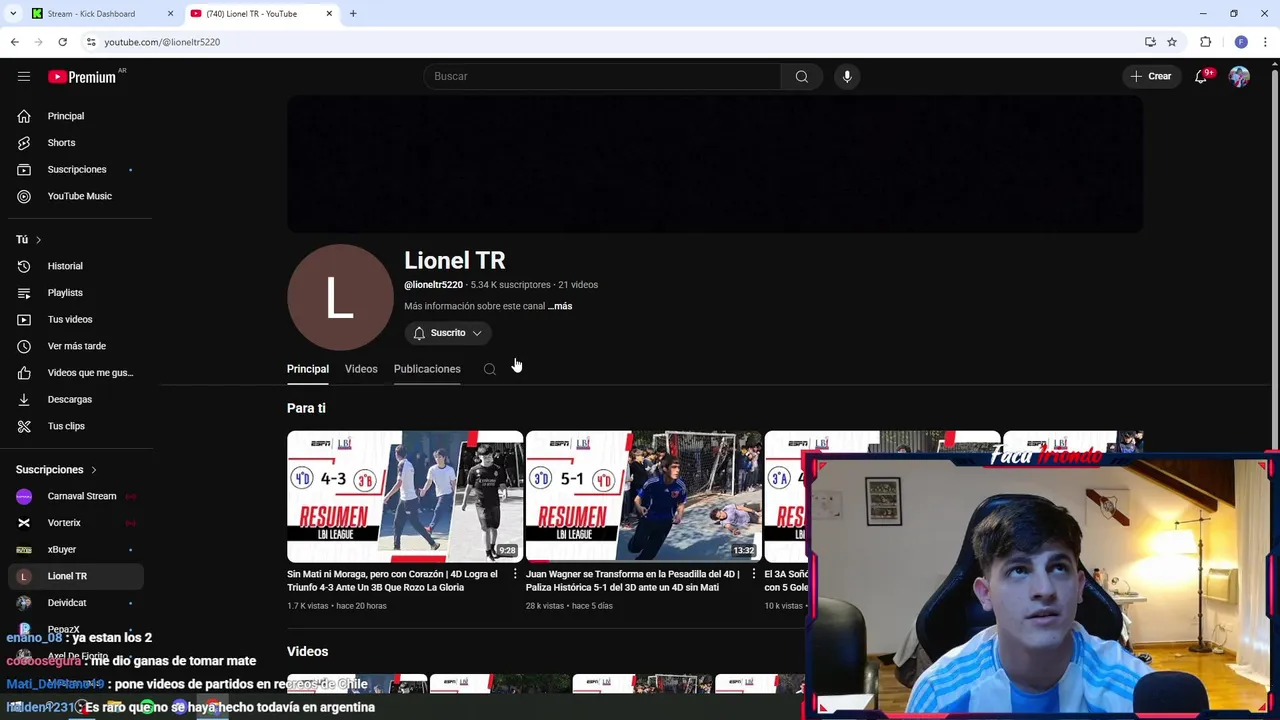Bookmark this page with star
The image size is (1280, 720).
[x=1172, y=42]
